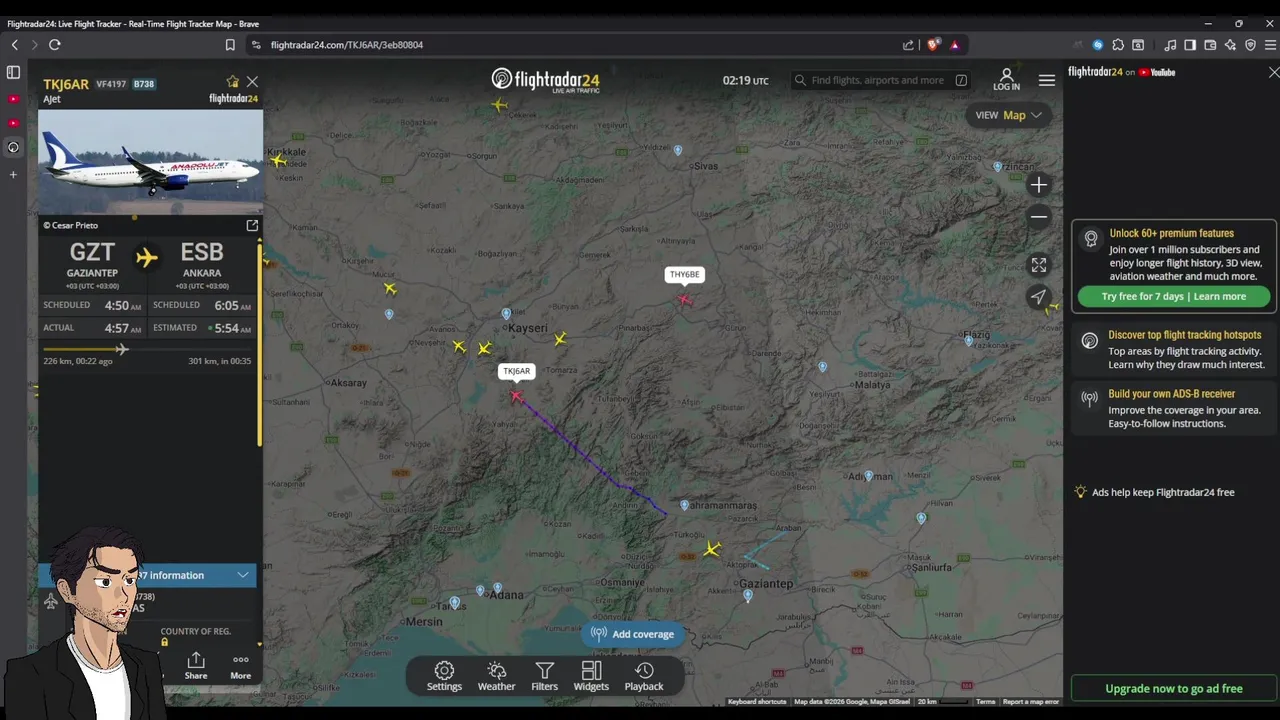
Task: Zoom in on the map
Action: coord(1039,185)
